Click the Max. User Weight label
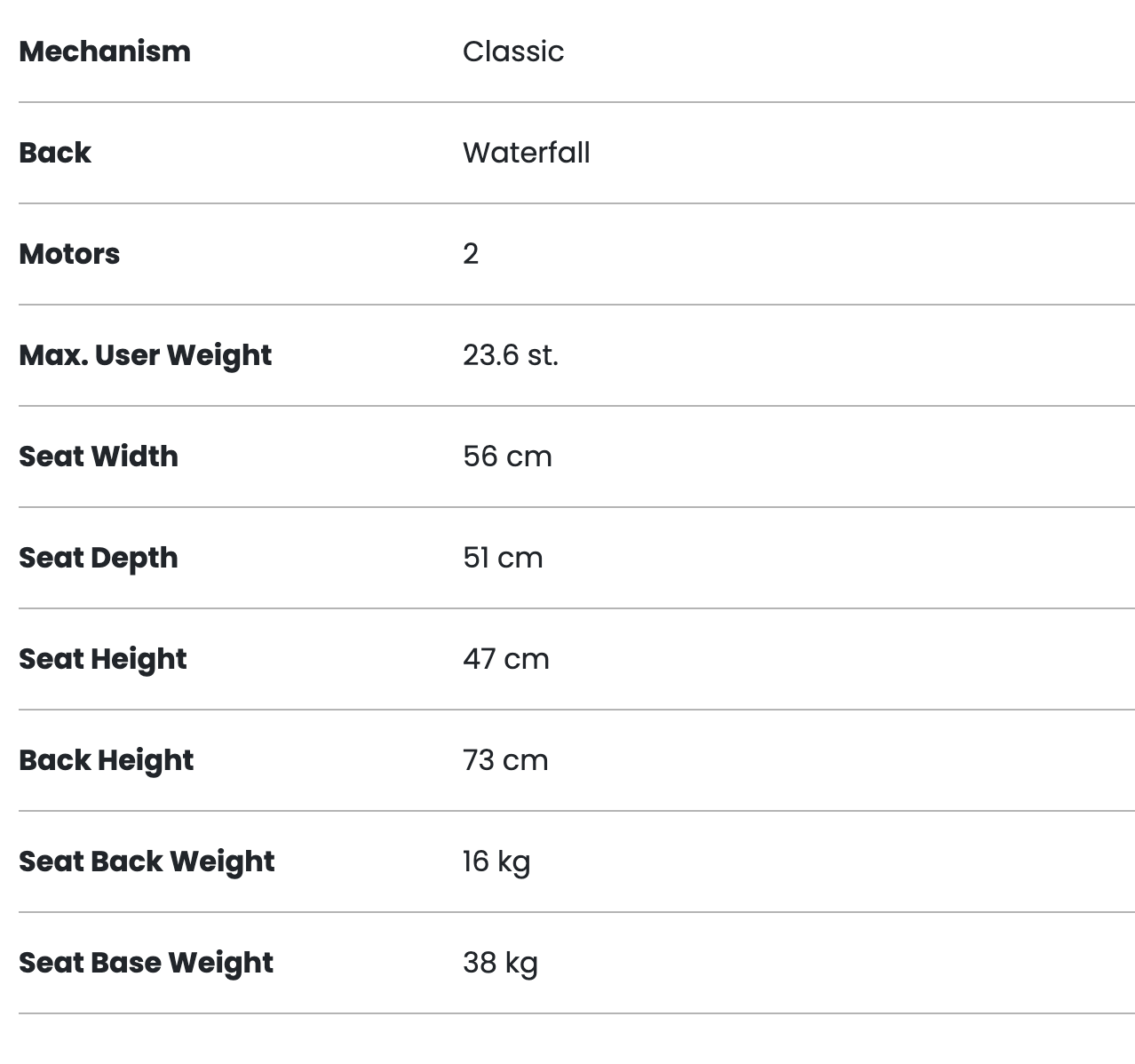Image resolution: width=1135 pixels, height=1064 pixels. [x=146, y=355]
